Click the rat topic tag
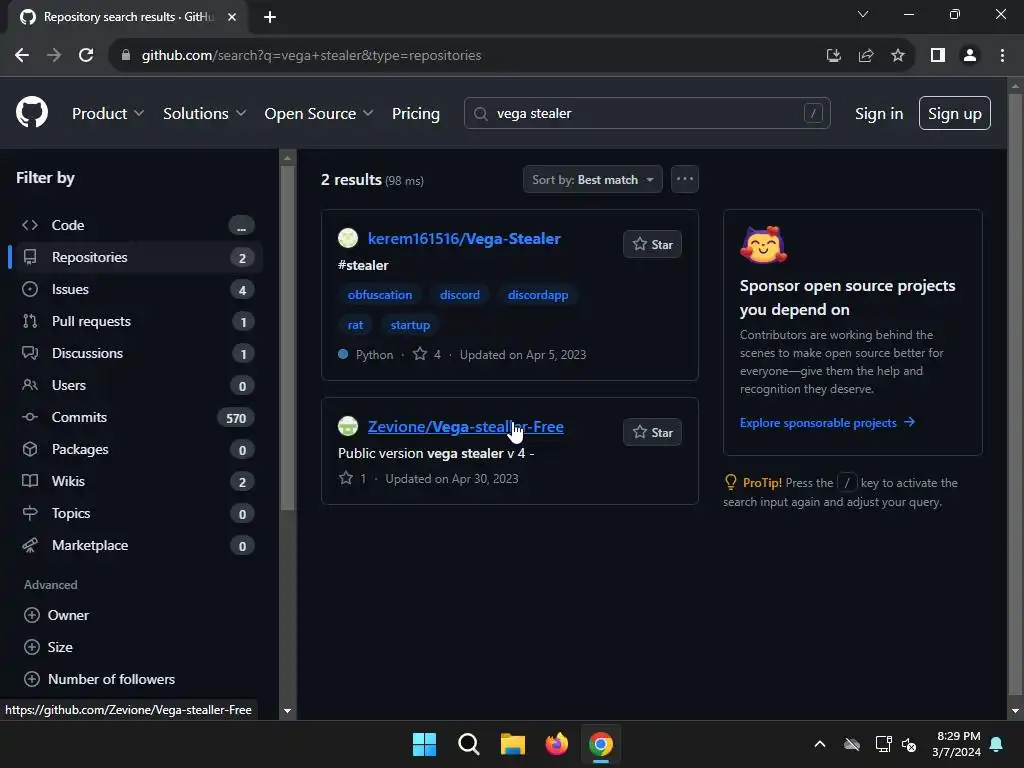 pyautogui.click(x=355, y=325)
